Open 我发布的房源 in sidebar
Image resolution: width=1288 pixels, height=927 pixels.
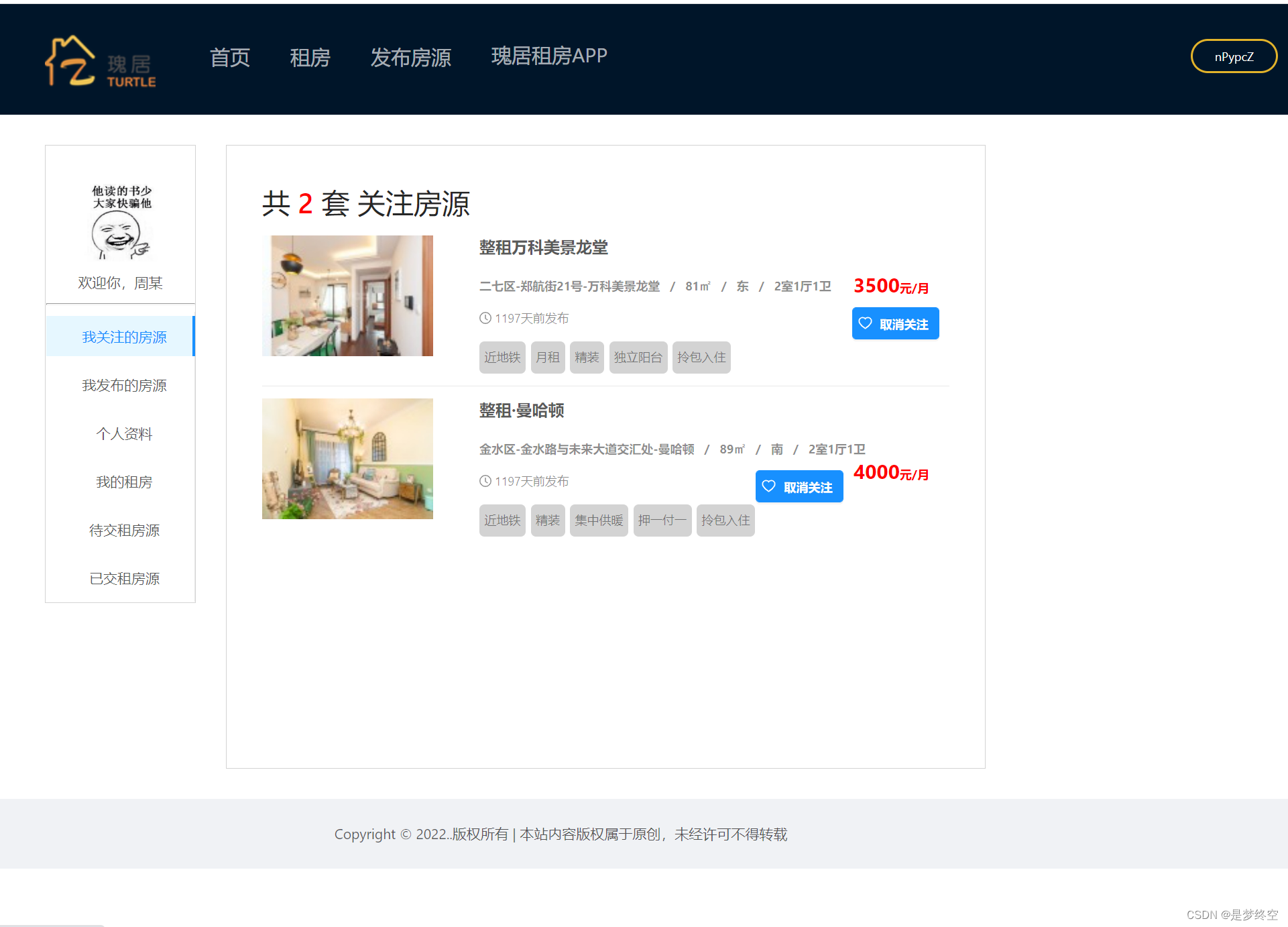pyautogui.click(x=124, y=385)
